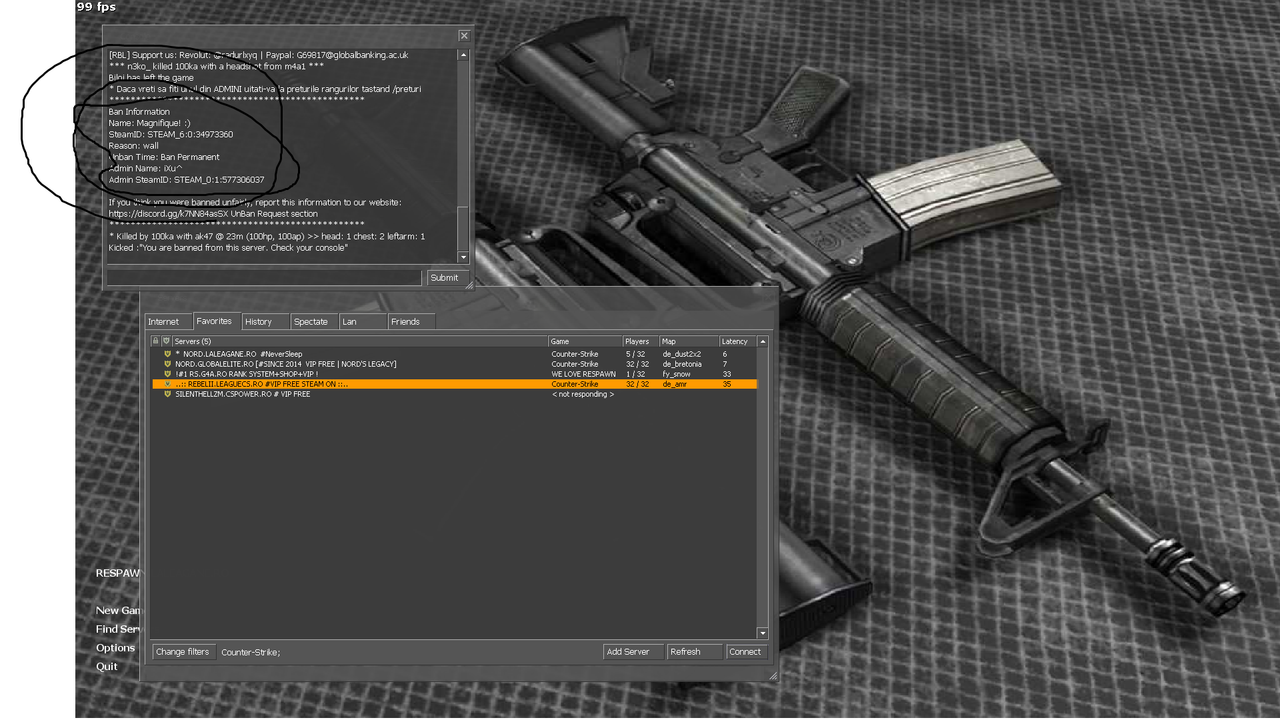Click the 5 / 32 players cell
Image resolution: width=1280 pixels, height=720 pixels.
pyautogui.click(x=635, y=354)
